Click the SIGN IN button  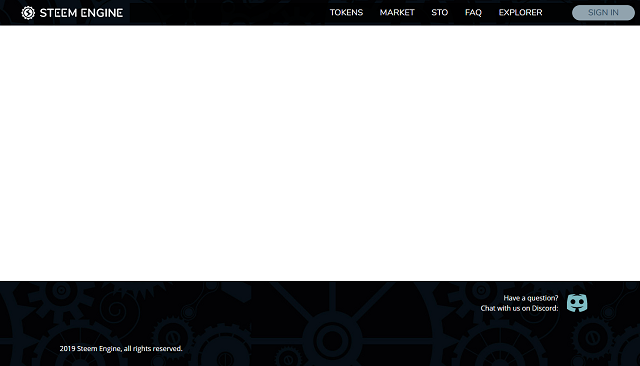pyautogui.click(x=603, y=13)
